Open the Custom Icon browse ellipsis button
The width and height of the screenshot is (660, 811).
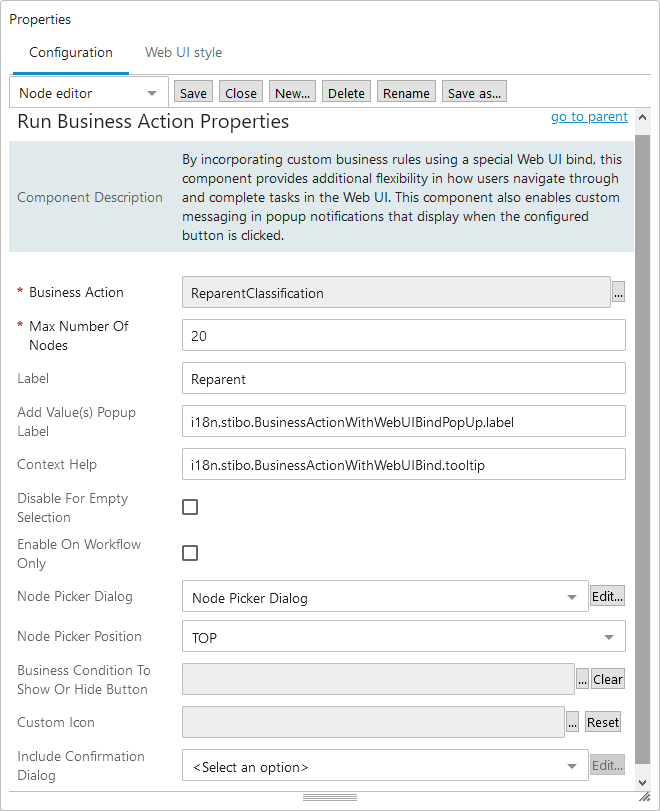[x=574, y=722]
